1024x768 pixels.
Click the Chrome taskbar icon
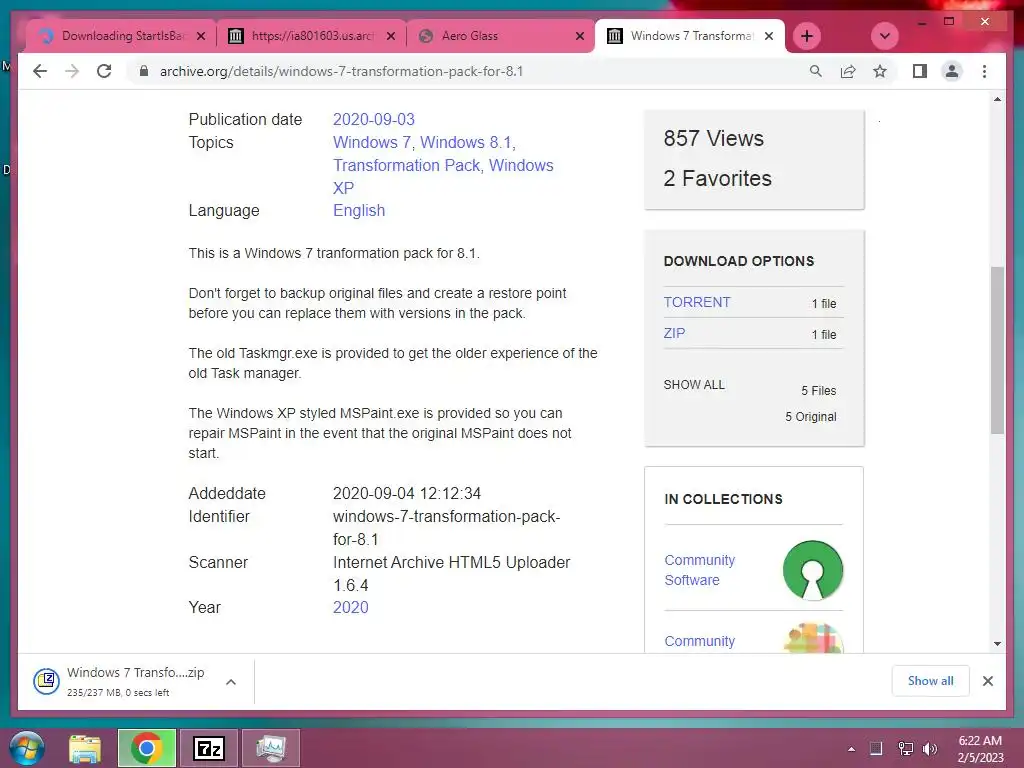(x=146, y=748)
